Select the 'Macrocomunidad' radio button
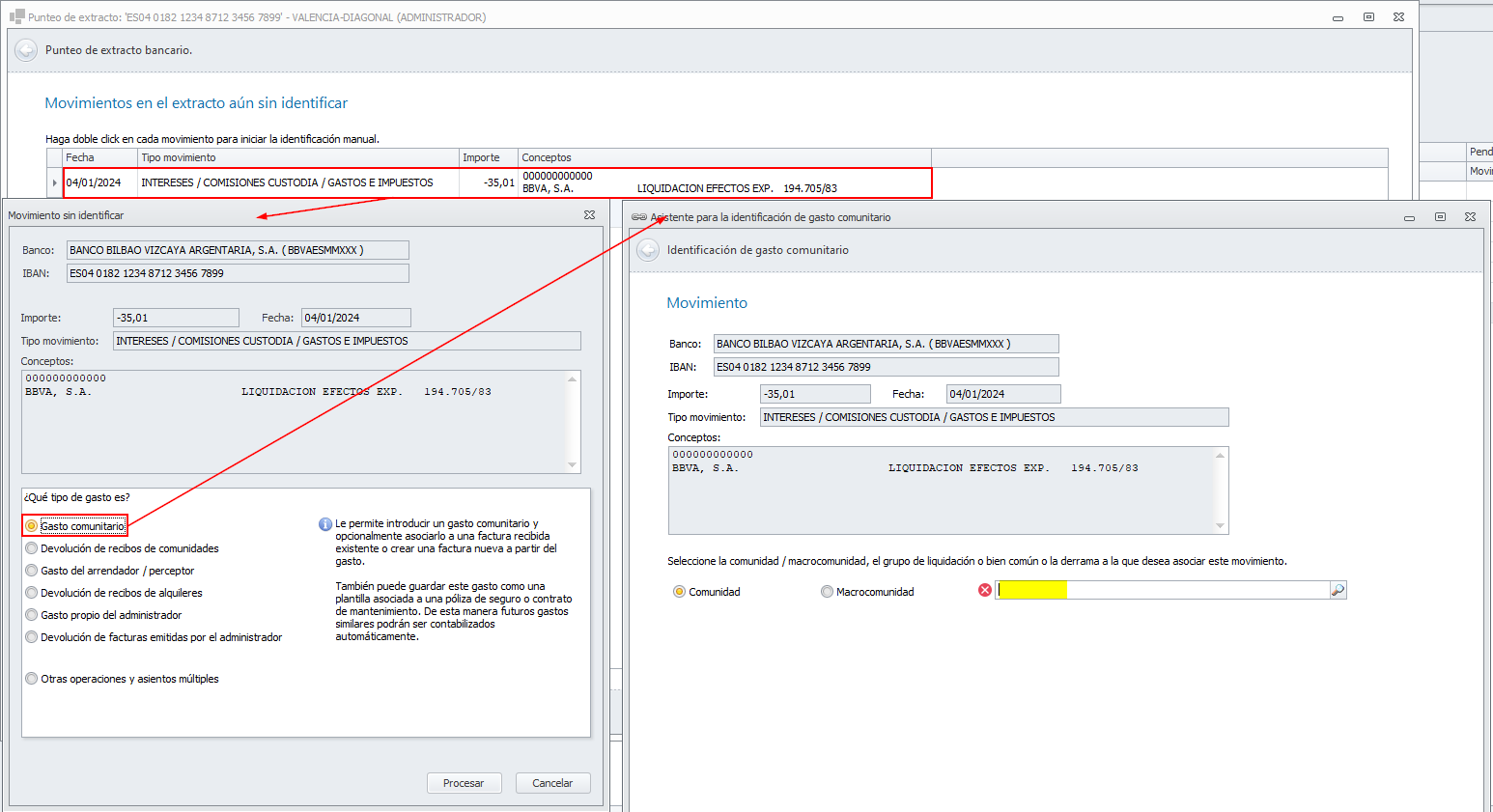This screenshot has width=1493, height=812. (x=827, y=592)
